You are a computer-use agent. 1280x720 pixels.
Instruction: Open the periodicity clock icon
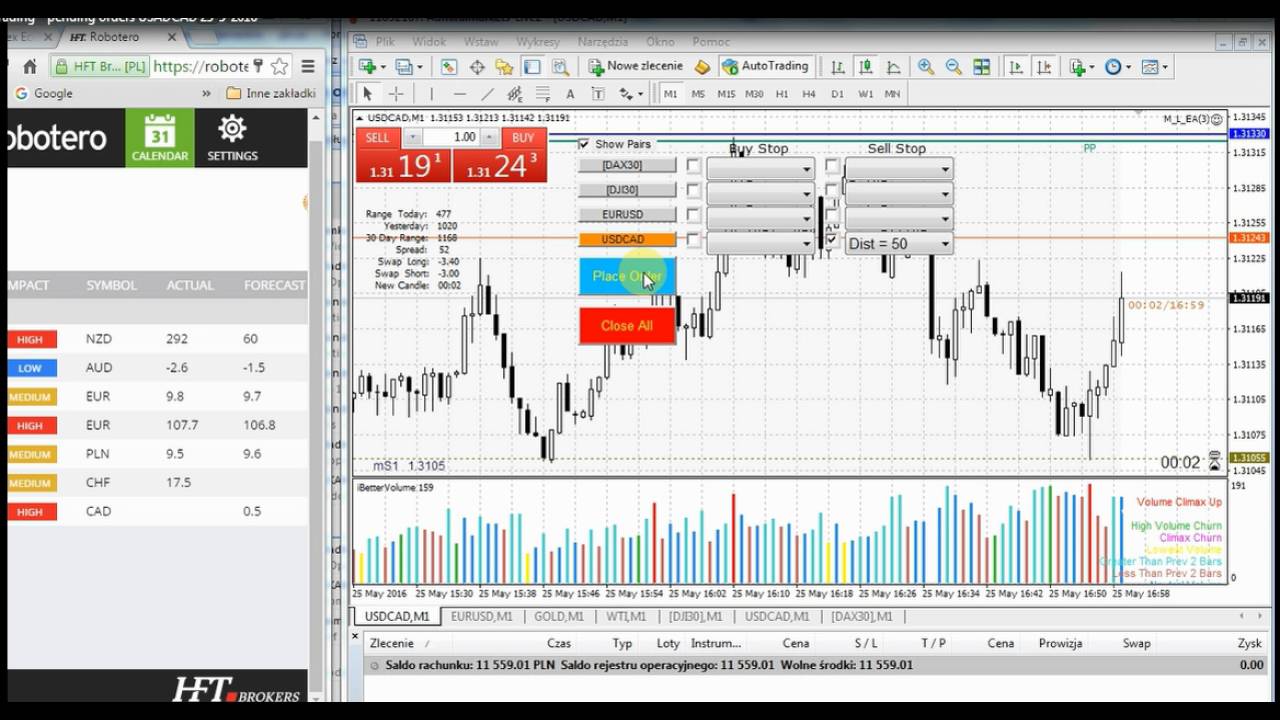coord(1113,67)
